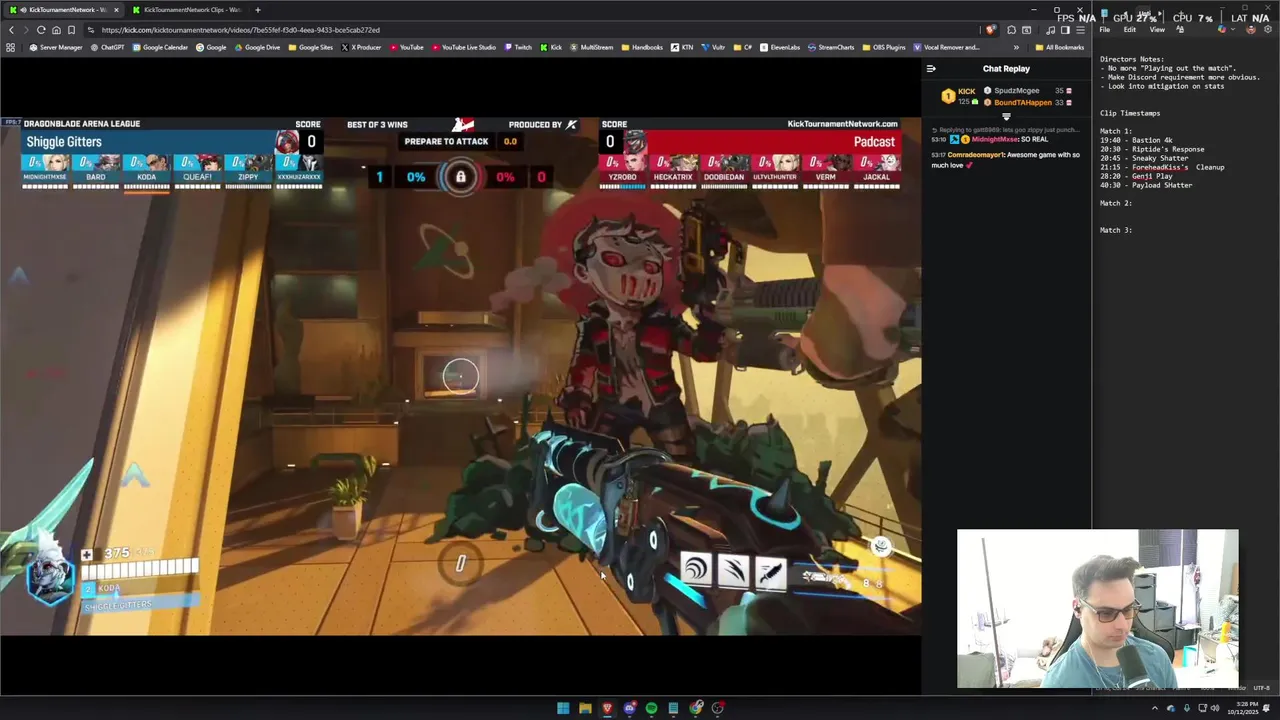The height and width of the screenshot is (720, 1280).
Task: Click BoundTAHappen in the gift leaderboard
Action: 1023,102
